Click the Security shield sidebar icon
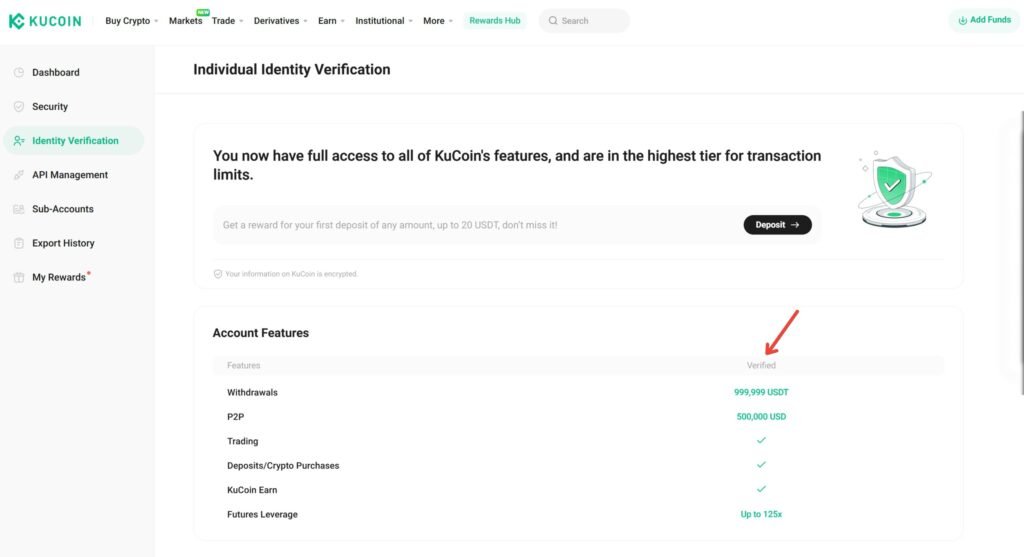The image size is (1024, 557). 19,107
